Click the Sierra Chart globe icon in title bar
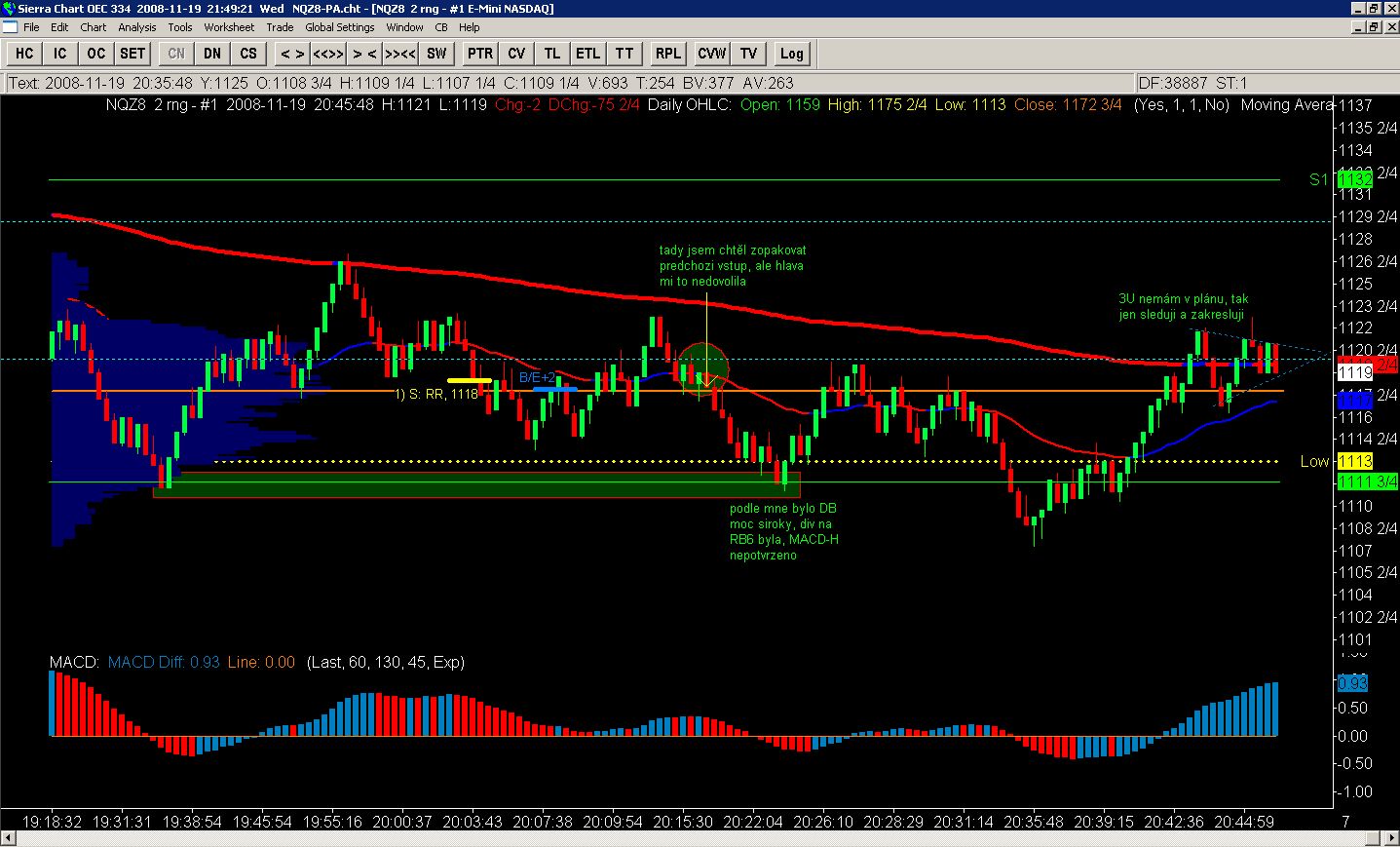Screen dimensions: 1400x847 9,8
